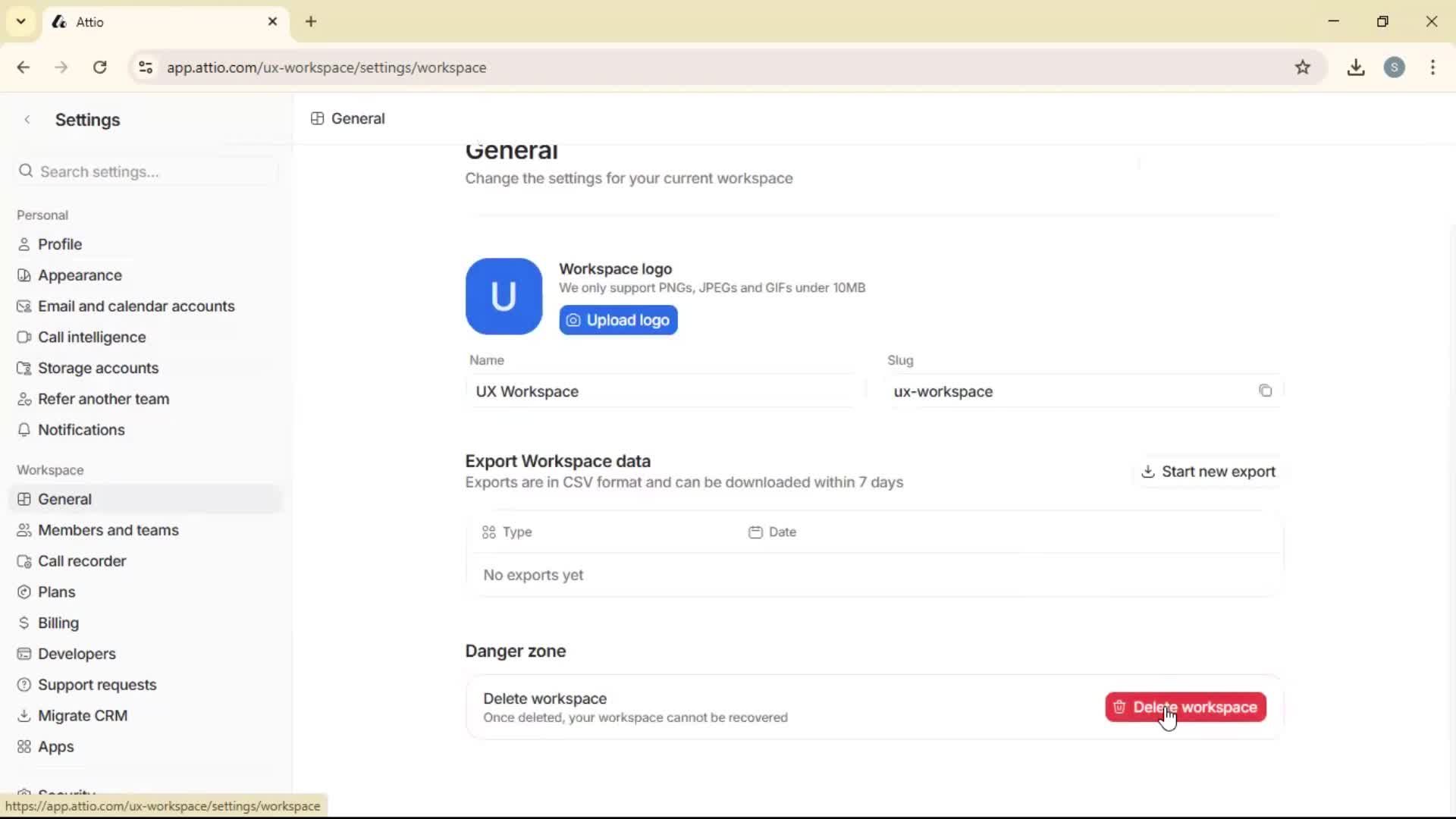Click the Developers sidebar icon
Viewport: 1456px width, 819px height.
coord(24,654)
